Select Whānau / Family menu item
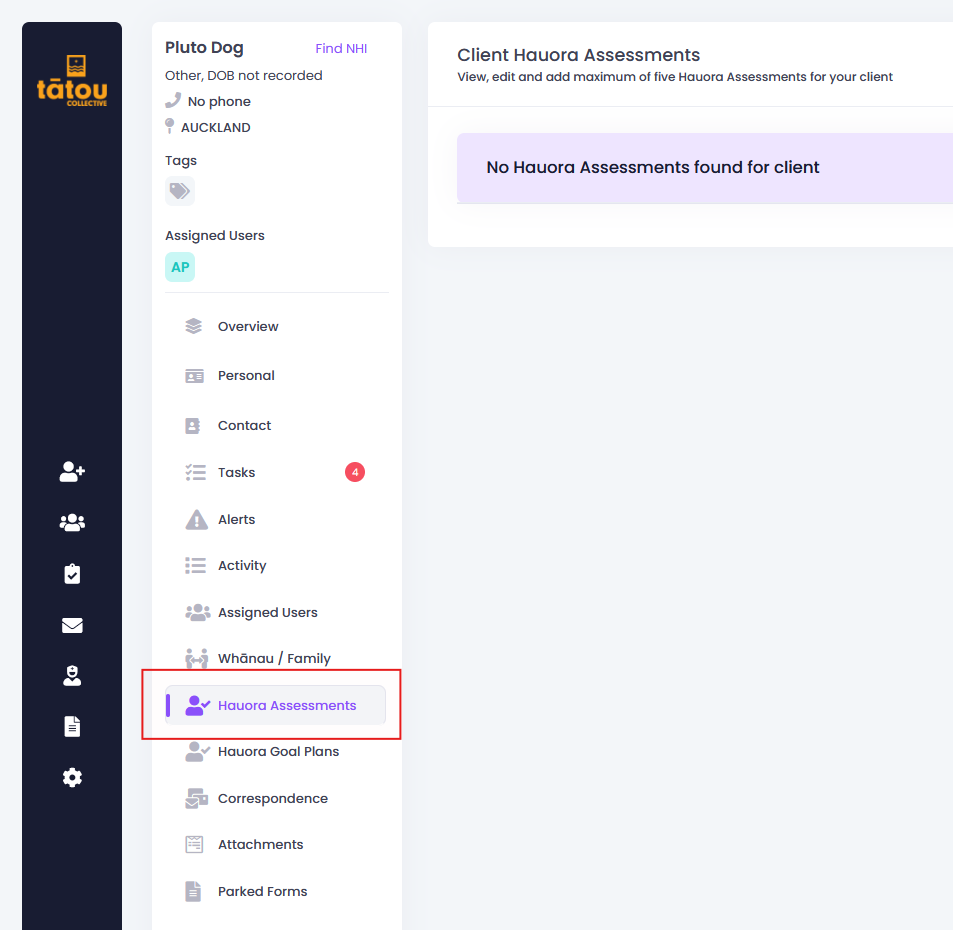953x930 pixels. 275,659
